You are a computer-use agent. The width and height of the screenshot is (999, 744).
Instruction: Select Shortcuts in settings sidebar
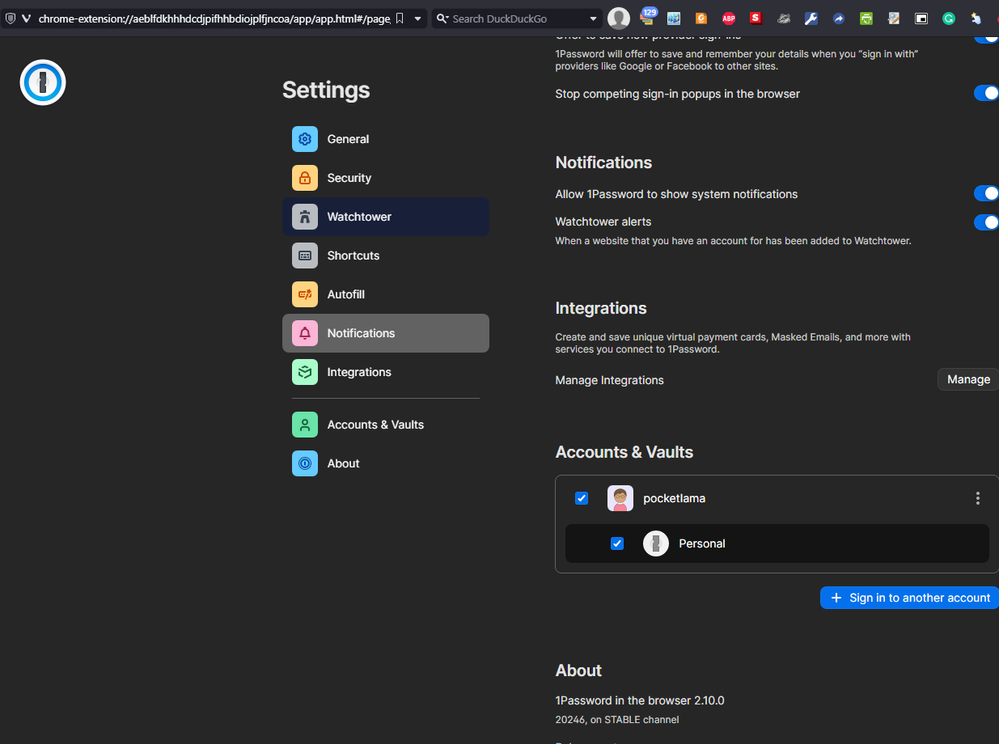tap(385, 255)
